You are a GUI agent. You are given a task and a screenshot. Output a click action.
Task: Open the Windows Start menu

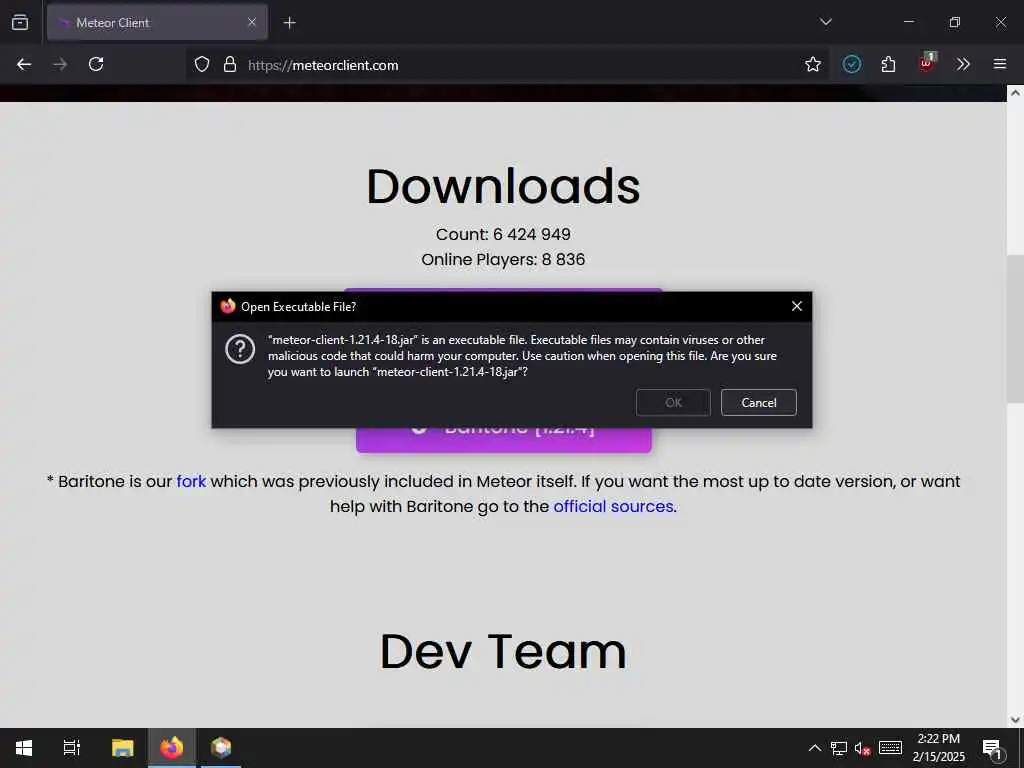coord(24,748)
